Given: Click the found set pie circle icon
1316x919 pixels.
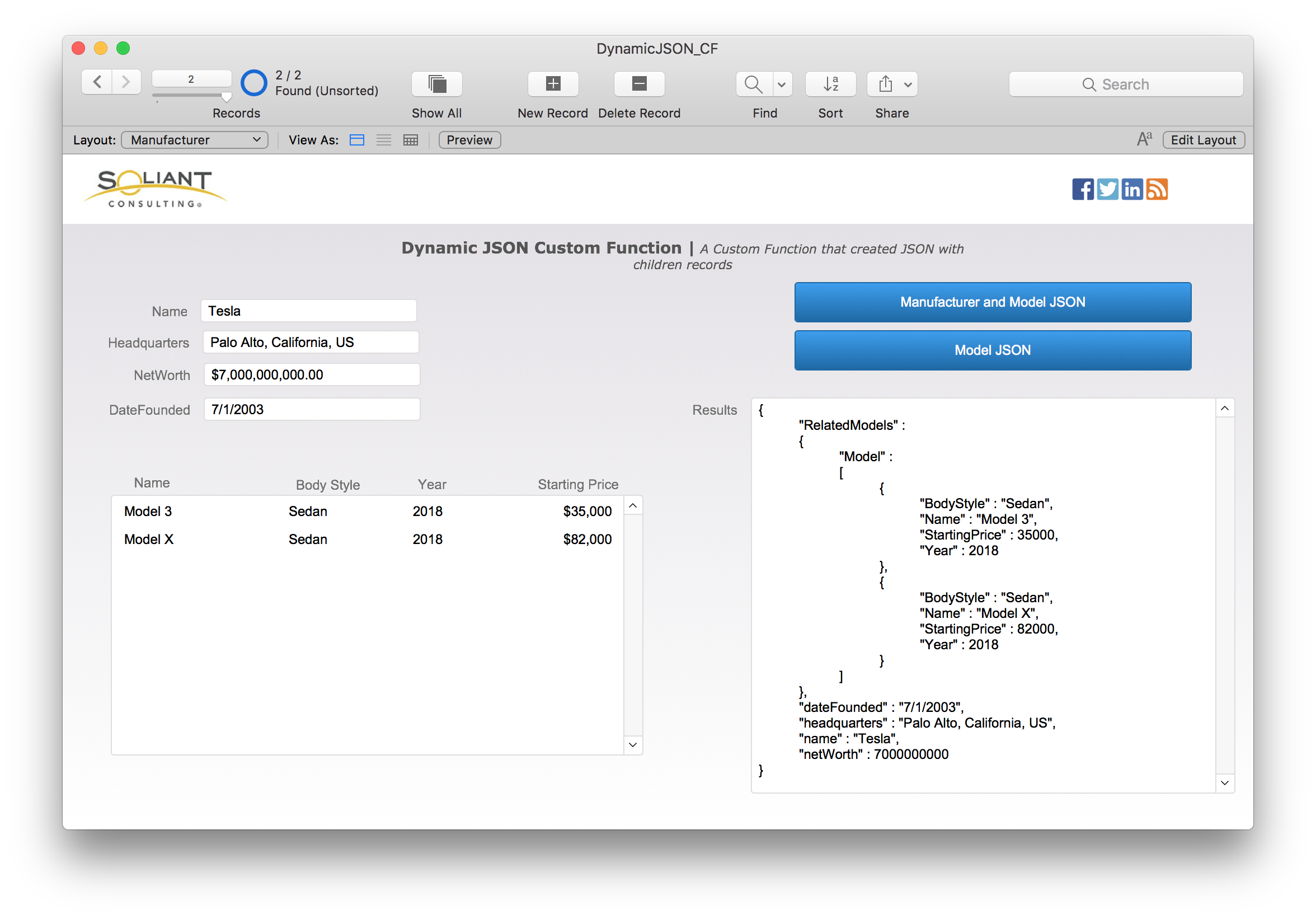Looking at the screenshot, I should pos(254,83).
